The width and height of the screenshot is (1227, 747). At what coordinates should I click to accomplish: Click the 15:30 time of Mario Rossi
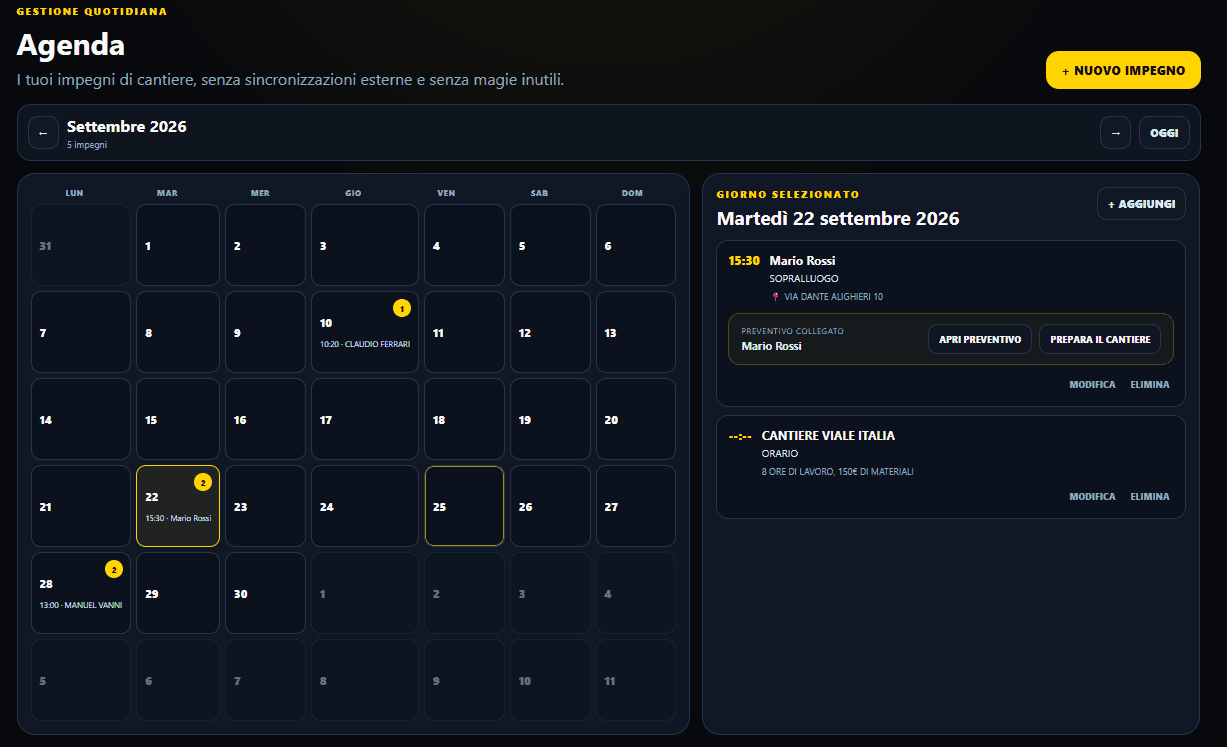(744, 261)
